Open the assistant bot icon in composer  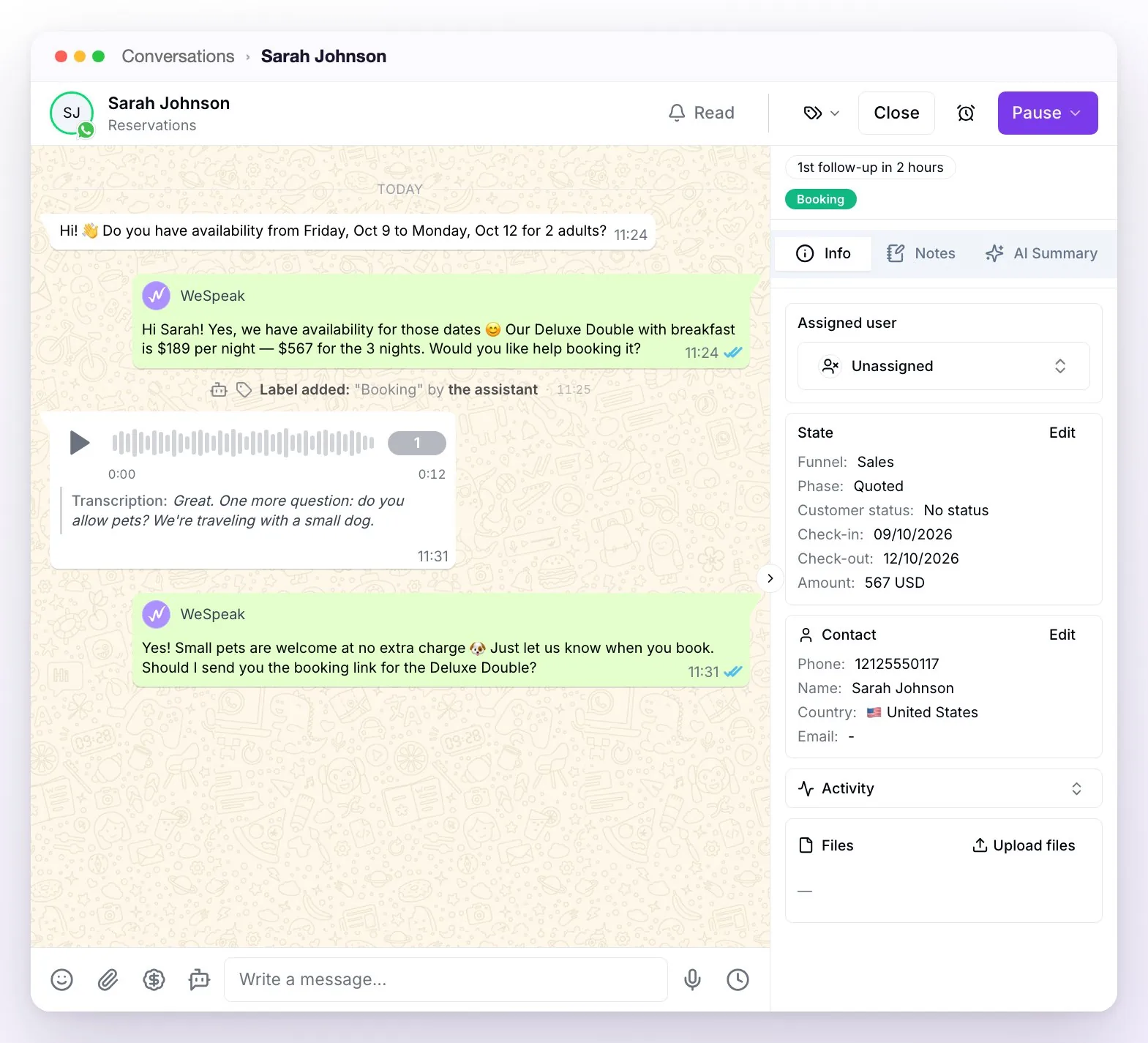[x=199, y=979]
